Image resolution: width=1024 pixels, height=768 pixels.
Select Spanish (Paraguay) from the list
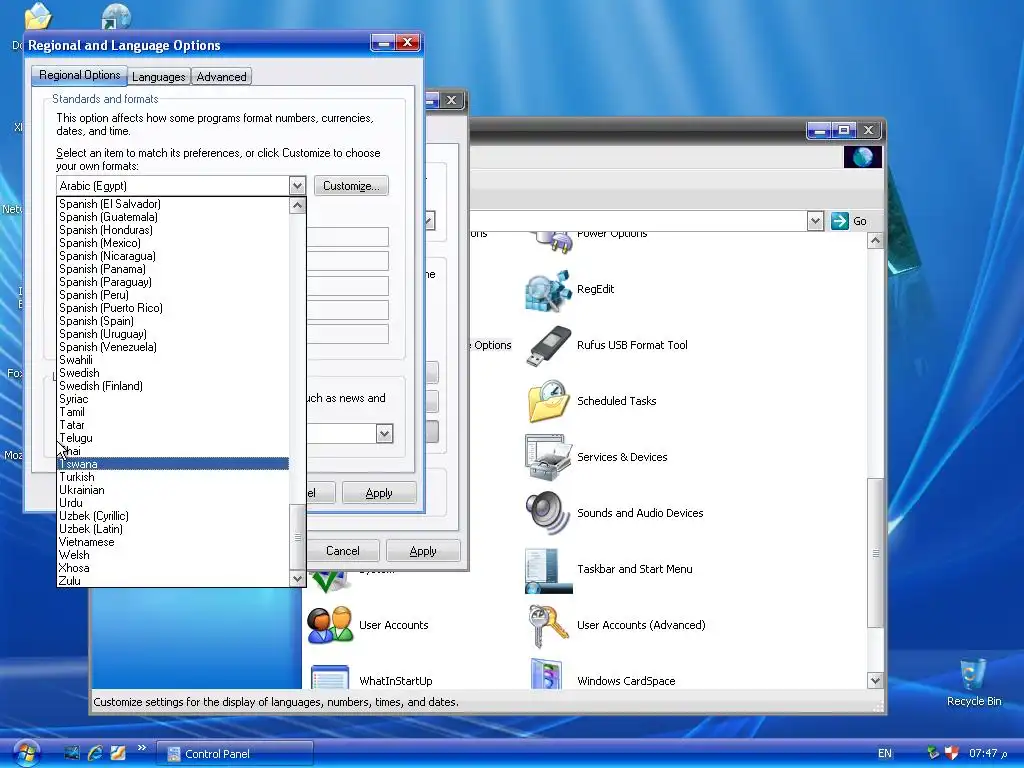tap(173, 282)
